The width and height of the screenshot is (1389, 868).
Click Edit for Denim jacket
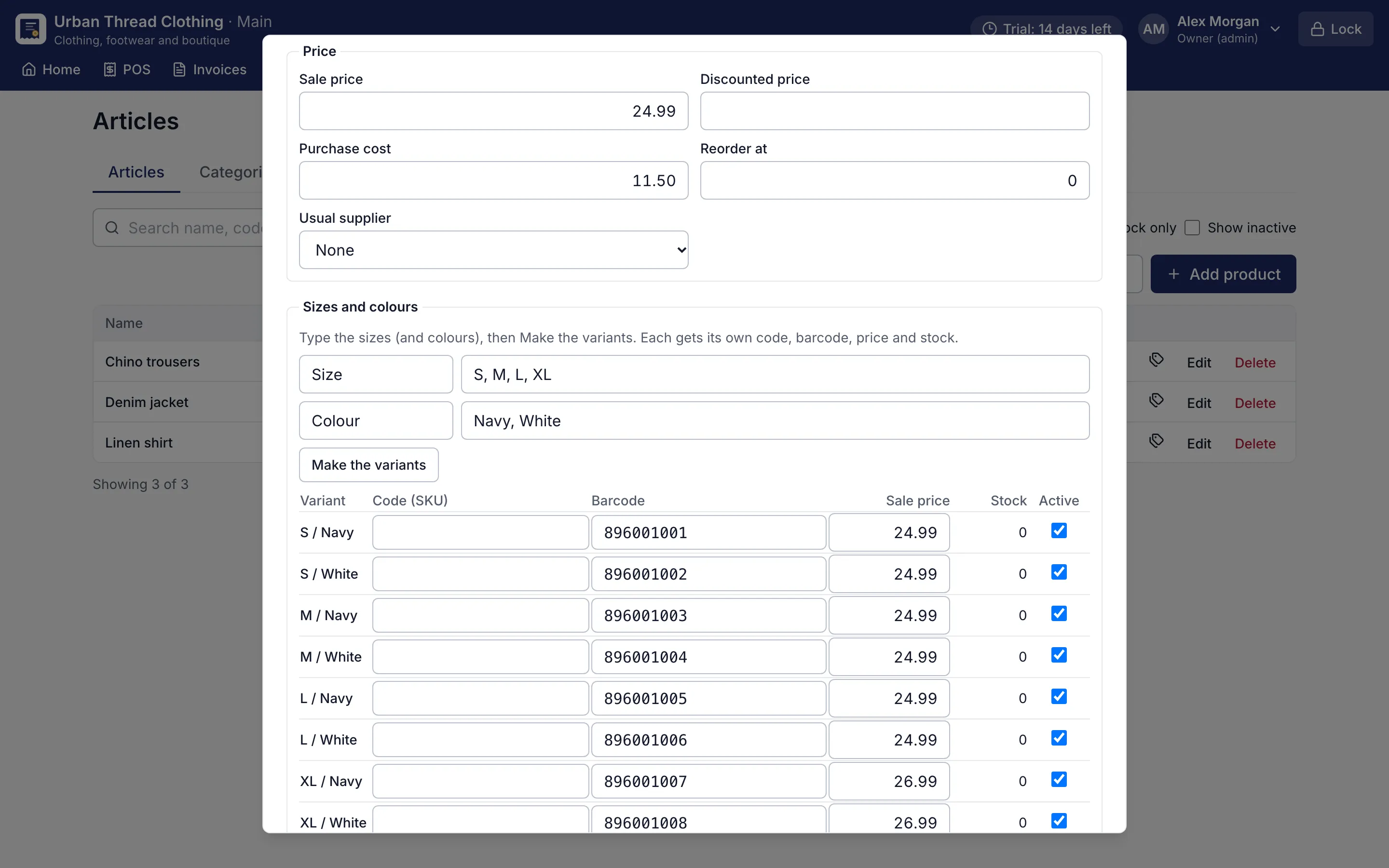[x=1198, y=403]
